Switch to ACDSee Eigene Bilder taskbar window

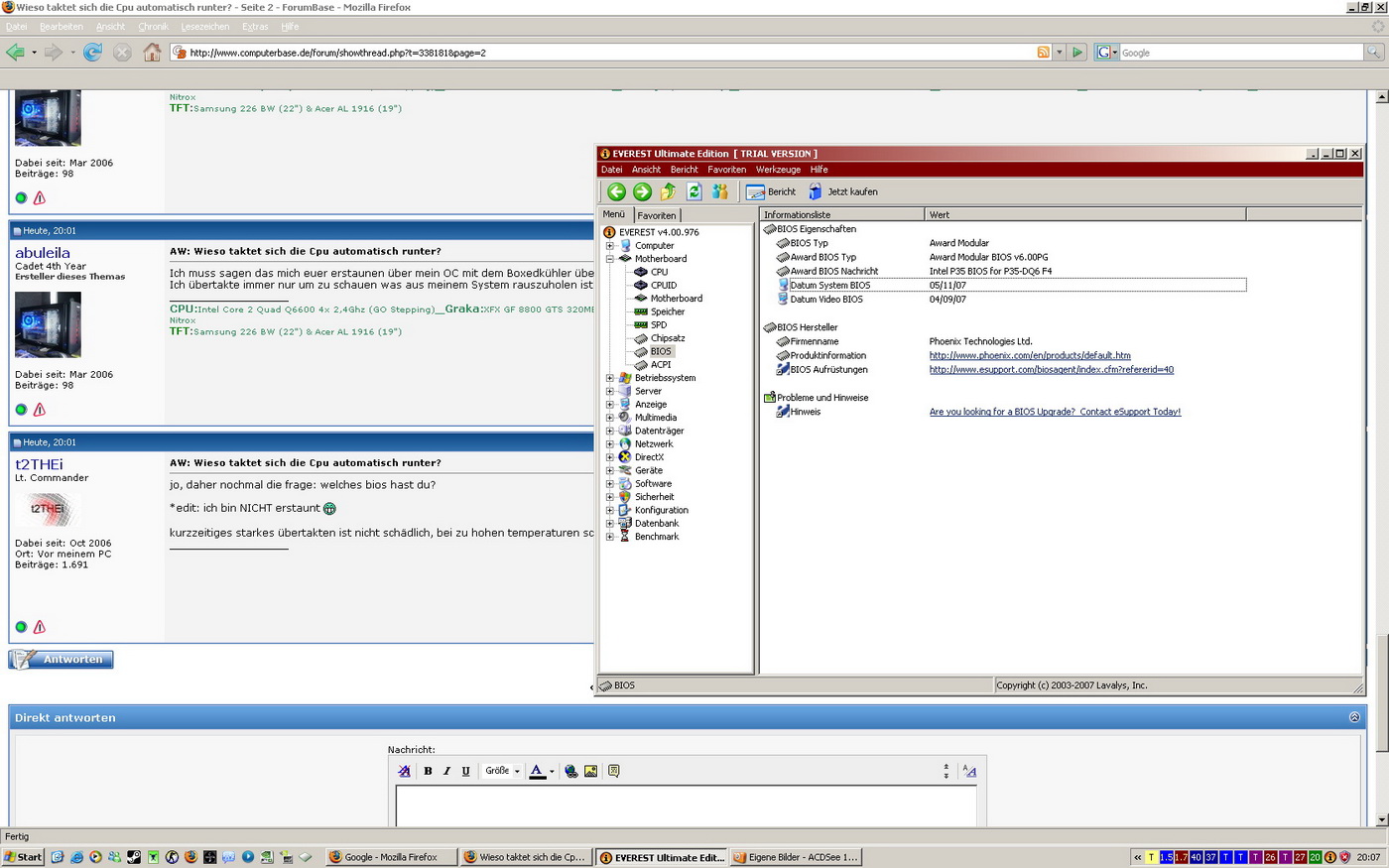point(796,857)
